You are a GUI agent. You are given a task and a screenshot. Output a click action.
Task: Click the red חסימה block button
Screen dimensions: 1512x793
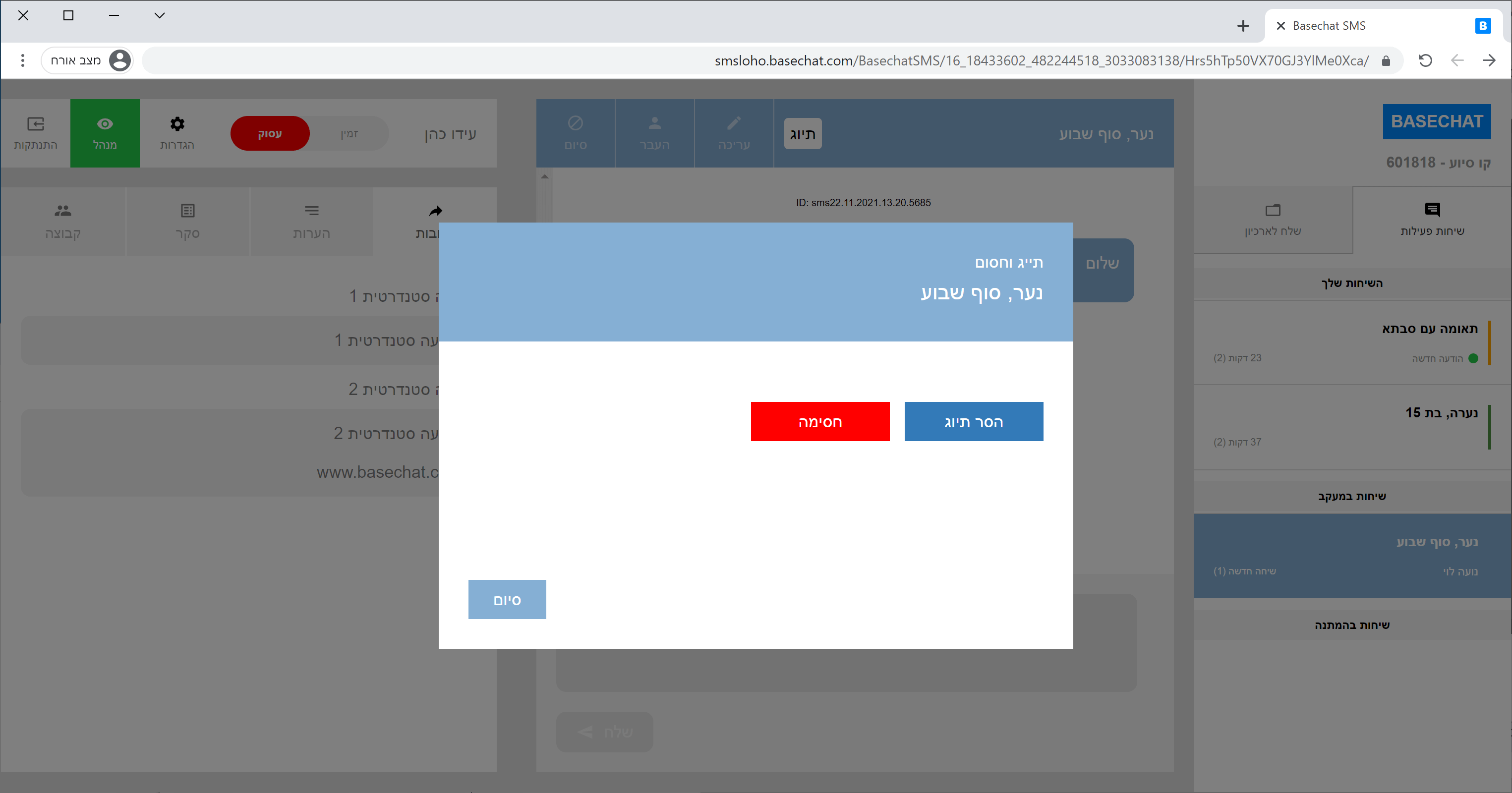click(x=820, y=421)
